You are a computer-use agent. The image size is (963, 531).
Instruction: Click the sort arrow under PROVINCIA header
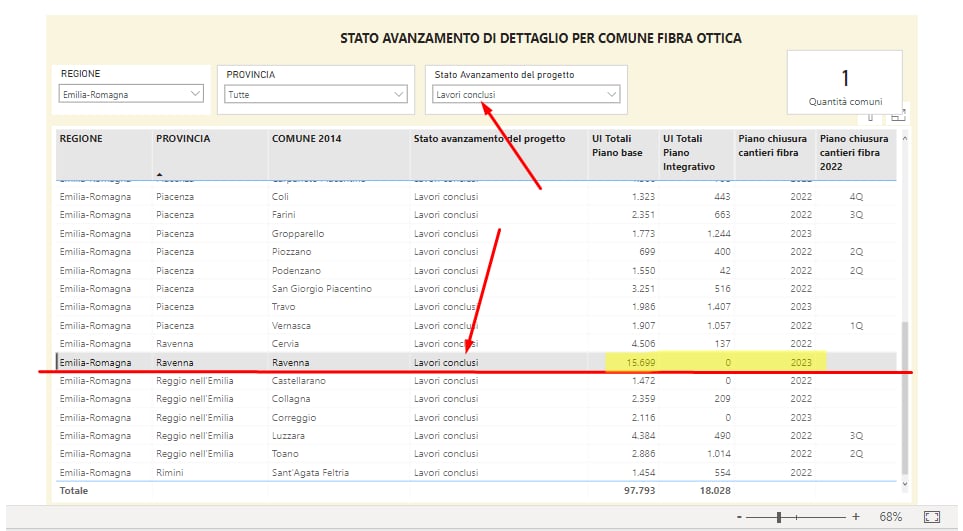coord(159,174)
